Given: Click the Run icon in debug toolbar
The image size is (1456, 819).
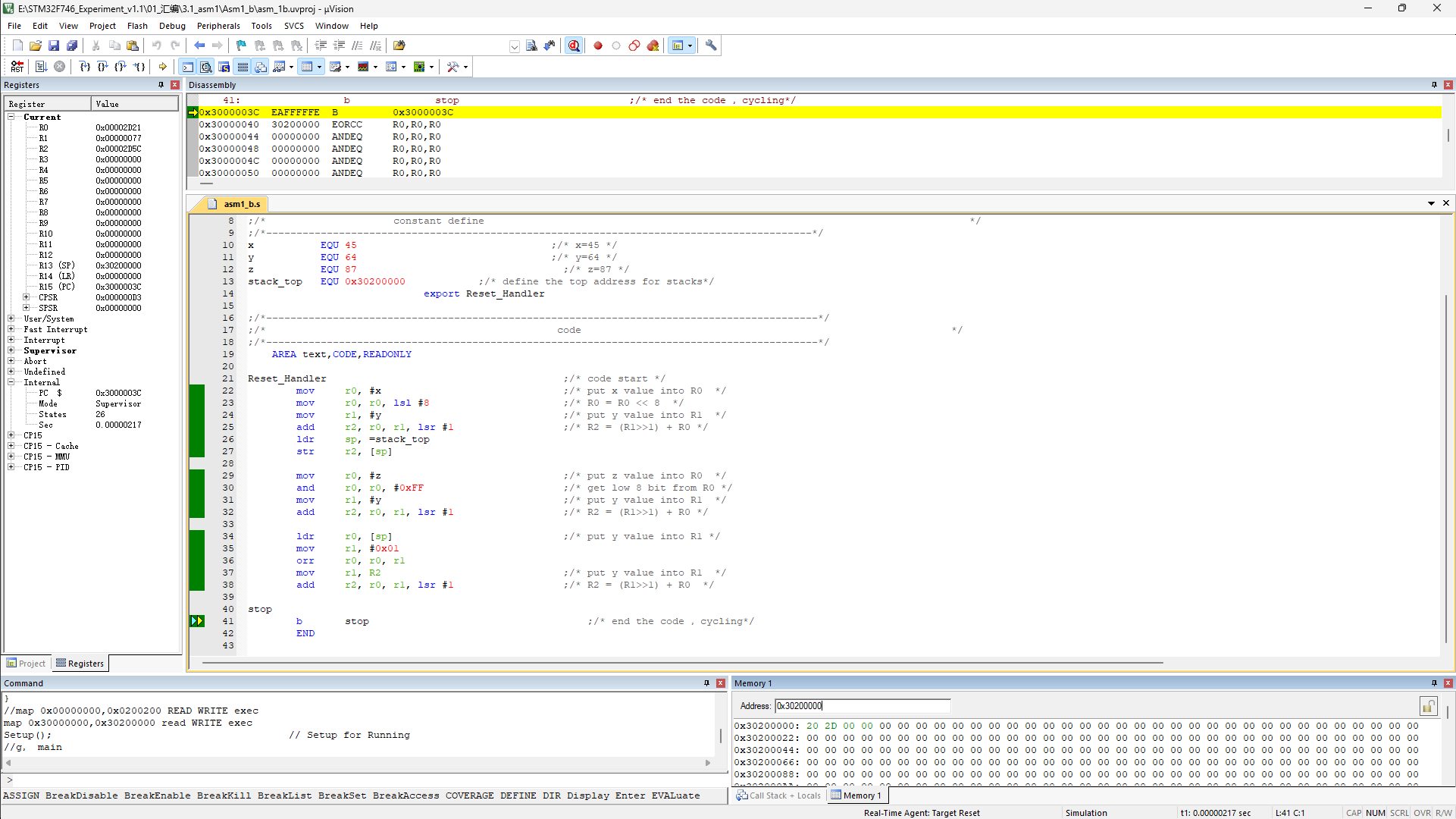Looking at the screenshot, I should [41, 67].
